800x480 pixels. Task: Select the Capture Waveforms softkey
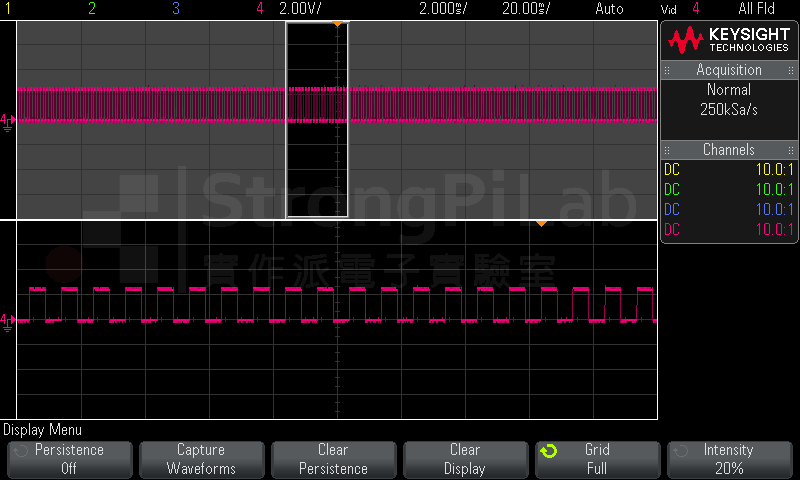202,459
